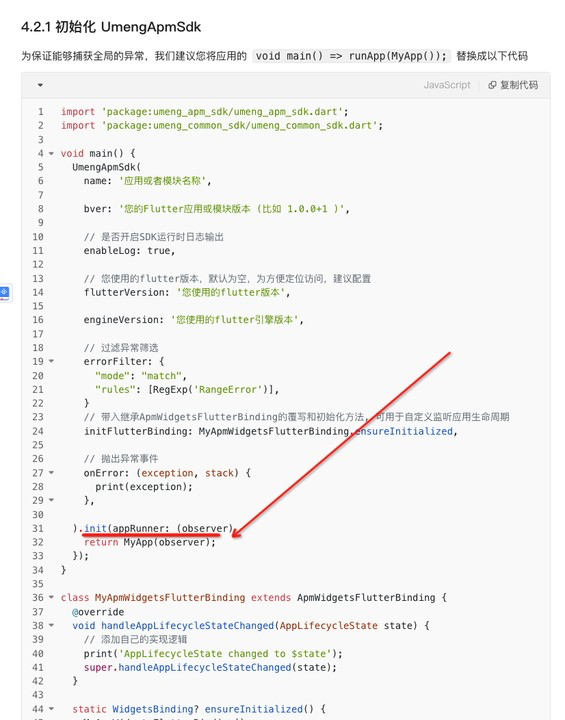
Task: Click comment 抛出异常事件 on line 26
Action: click(x=121, y=459)
